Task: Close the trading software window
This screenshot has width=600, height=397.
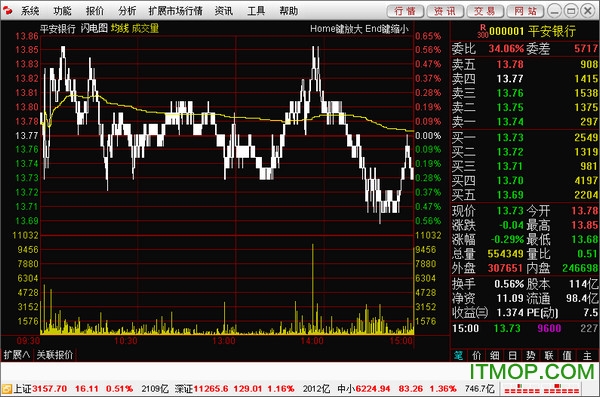Action: tap(587, 11)
